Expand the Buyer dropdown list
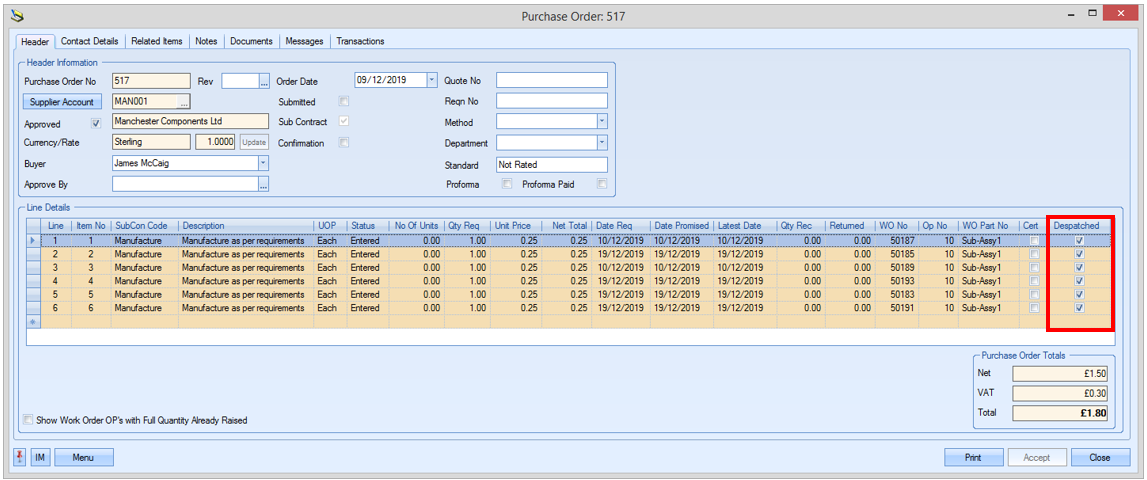Viewport: 1147px width, 480px height. (x=263, y=163)
